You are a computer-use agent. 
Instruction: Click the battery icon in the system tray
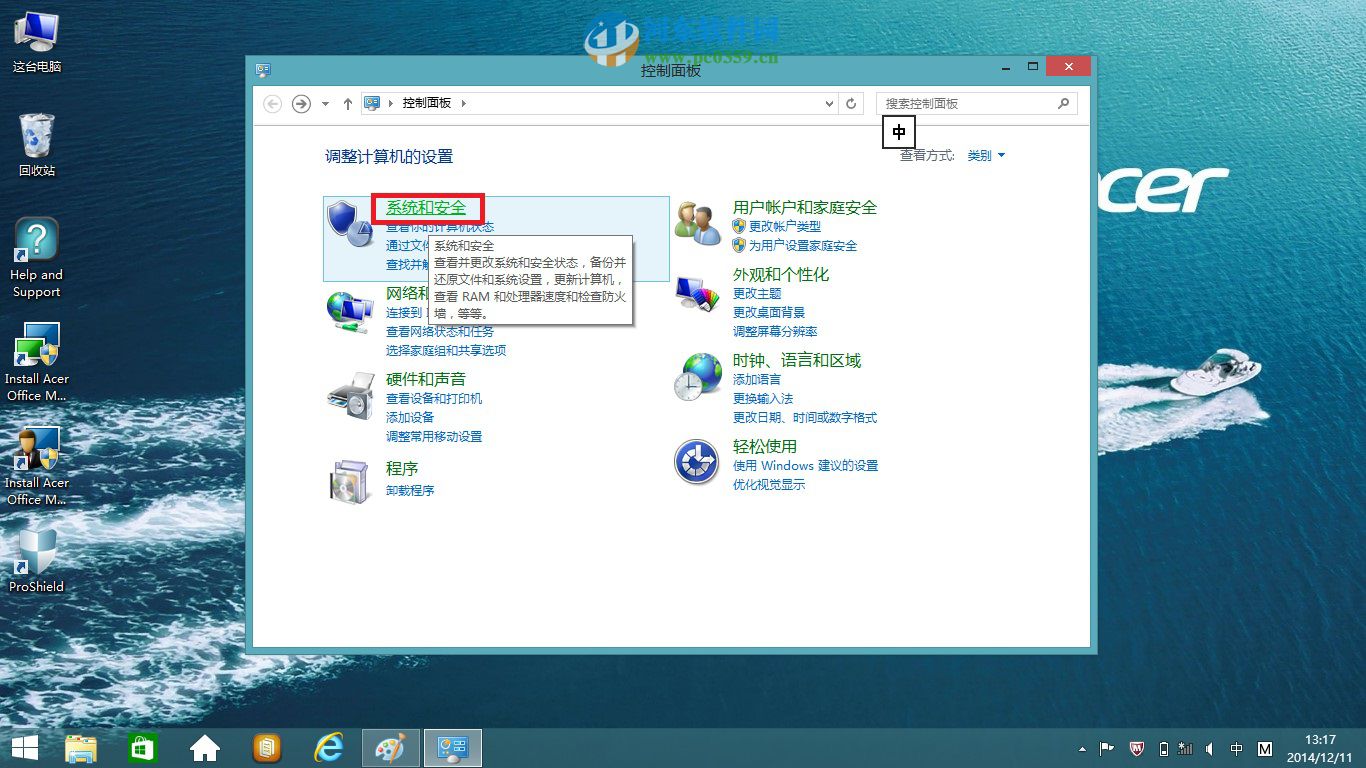click(x=1163, y=748)
